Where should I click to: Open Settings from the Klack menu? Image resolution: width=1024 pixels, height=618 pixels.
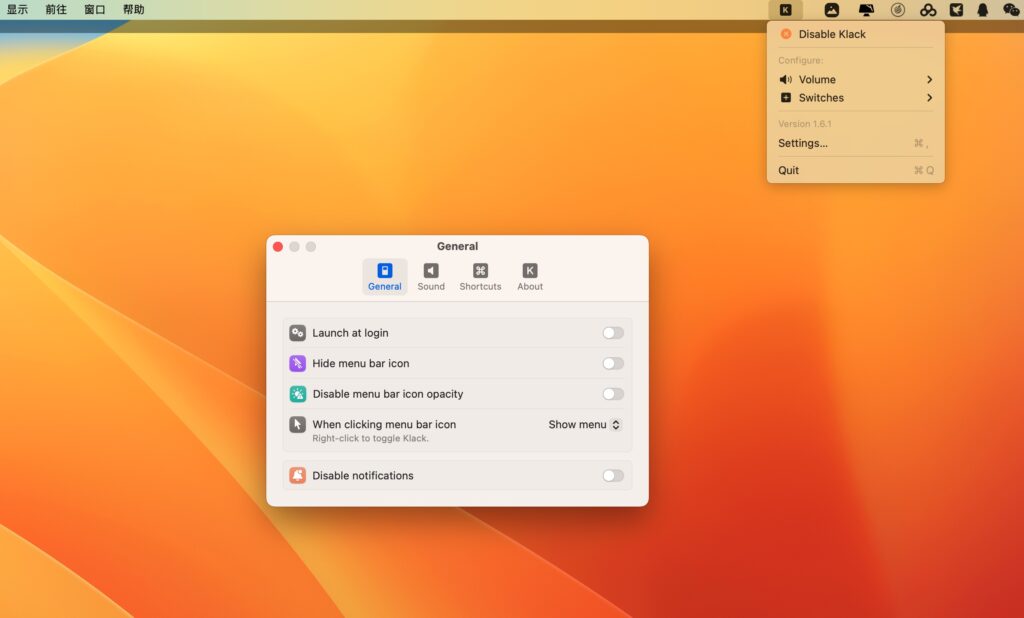point(802,143)
